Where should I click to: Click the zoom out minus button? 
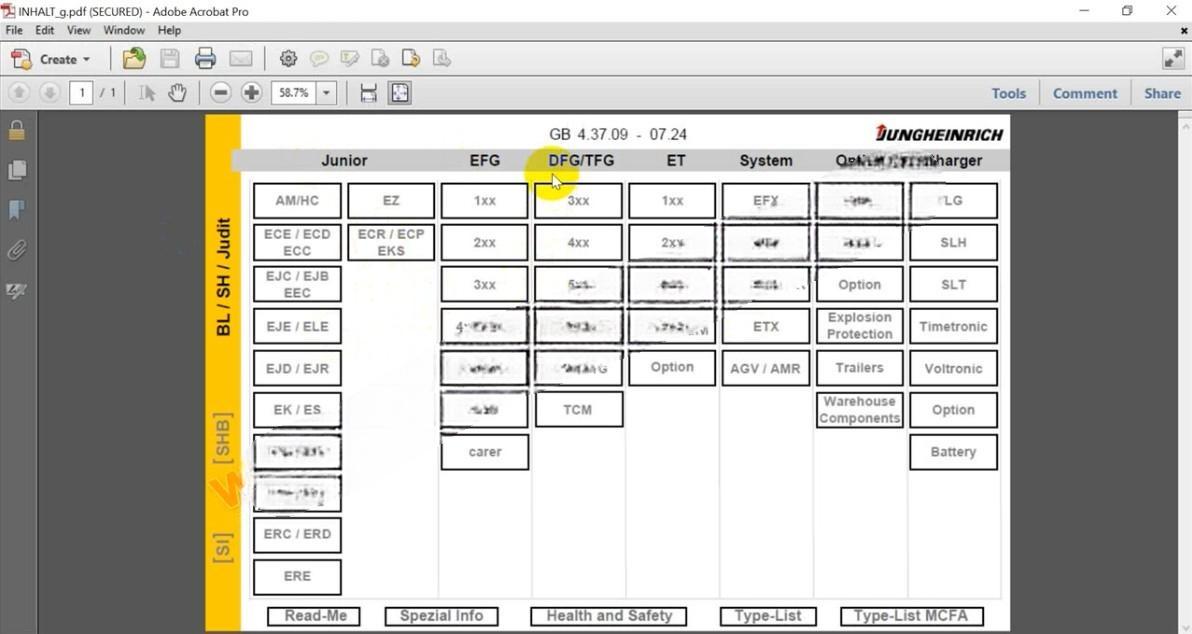tap(221, 93)
